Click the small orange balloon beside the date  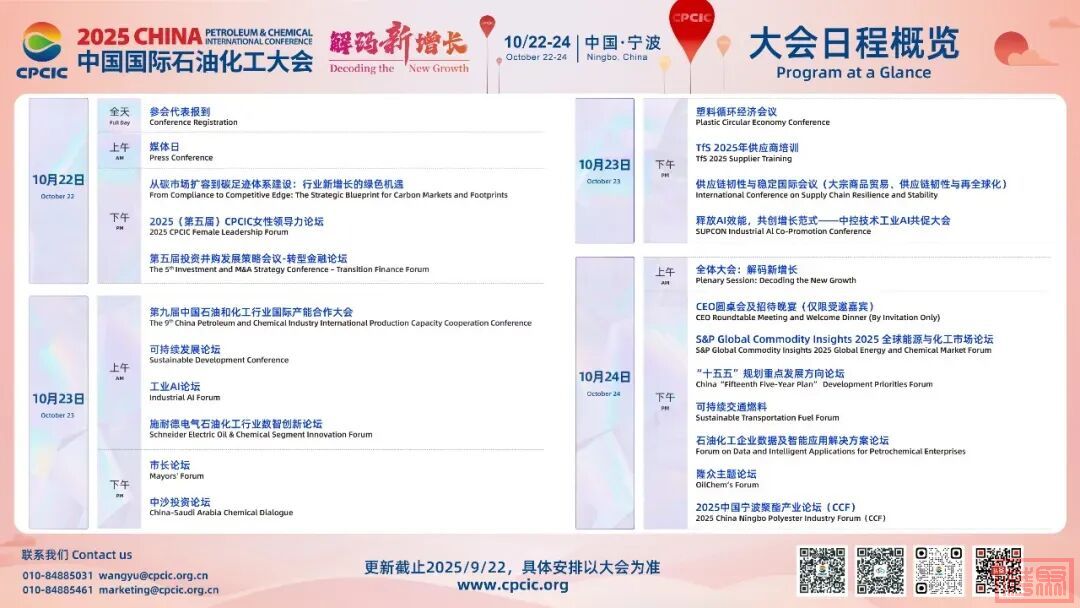point(723,46)
